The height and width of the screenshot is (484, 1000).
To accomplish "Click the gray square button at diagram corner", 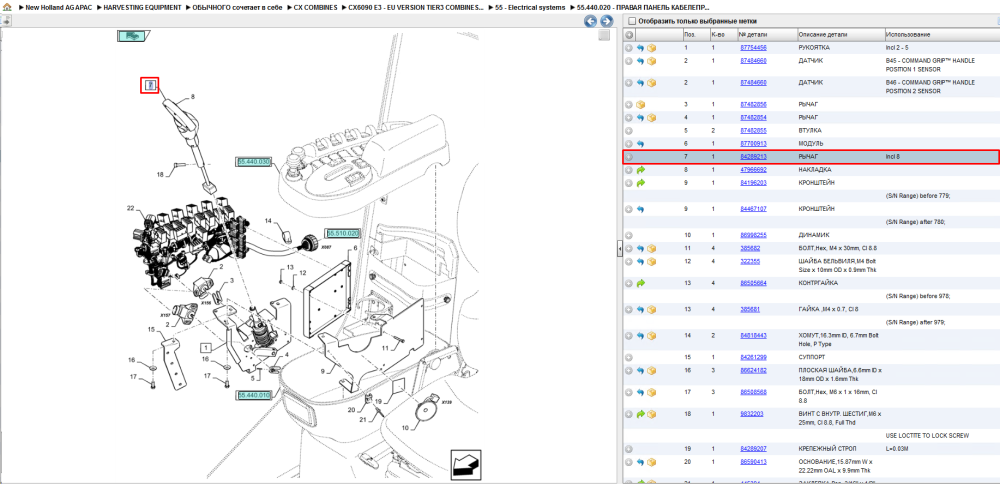I will (x=603, y=36).
